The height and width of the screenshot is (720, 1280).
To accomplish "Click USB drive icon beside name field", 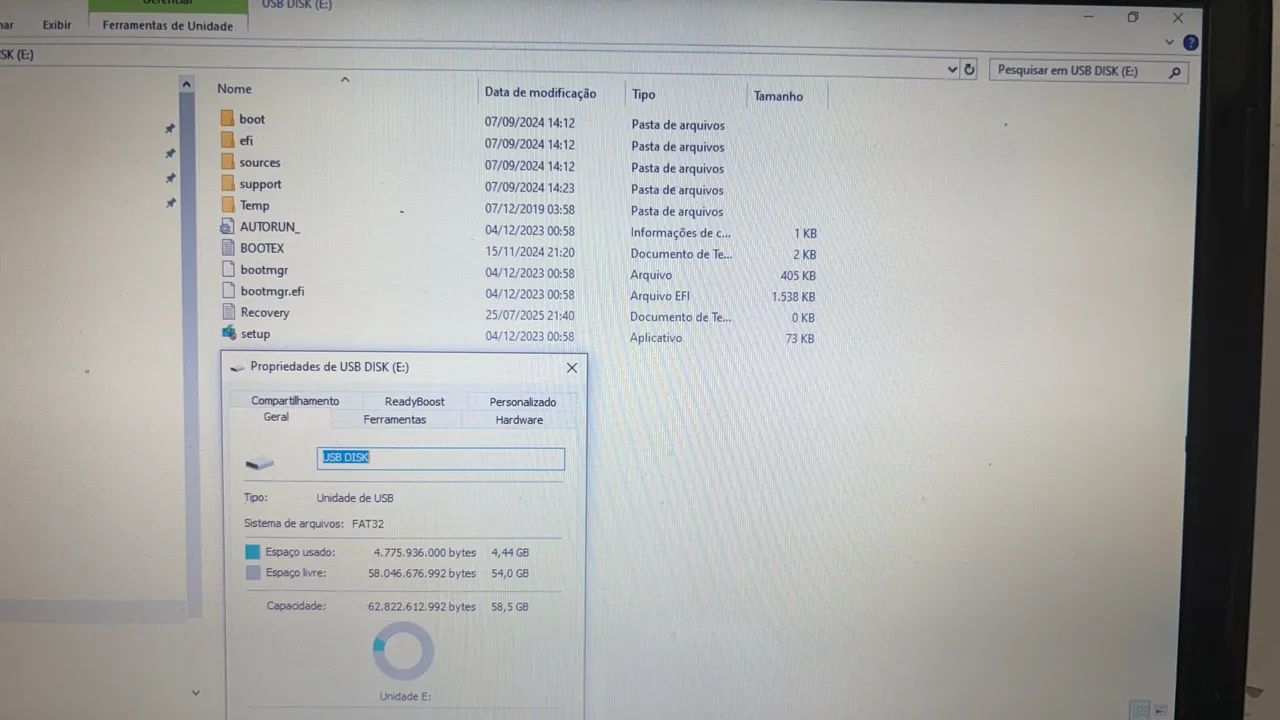I will (260, 463).
